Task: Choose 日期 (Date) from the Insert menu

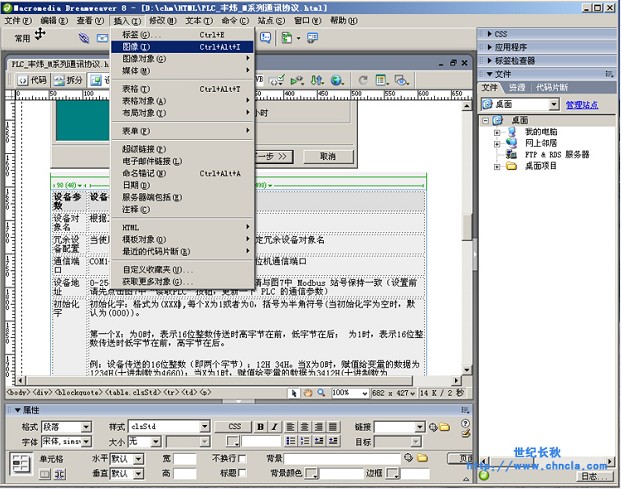Action: pos(182,185)
